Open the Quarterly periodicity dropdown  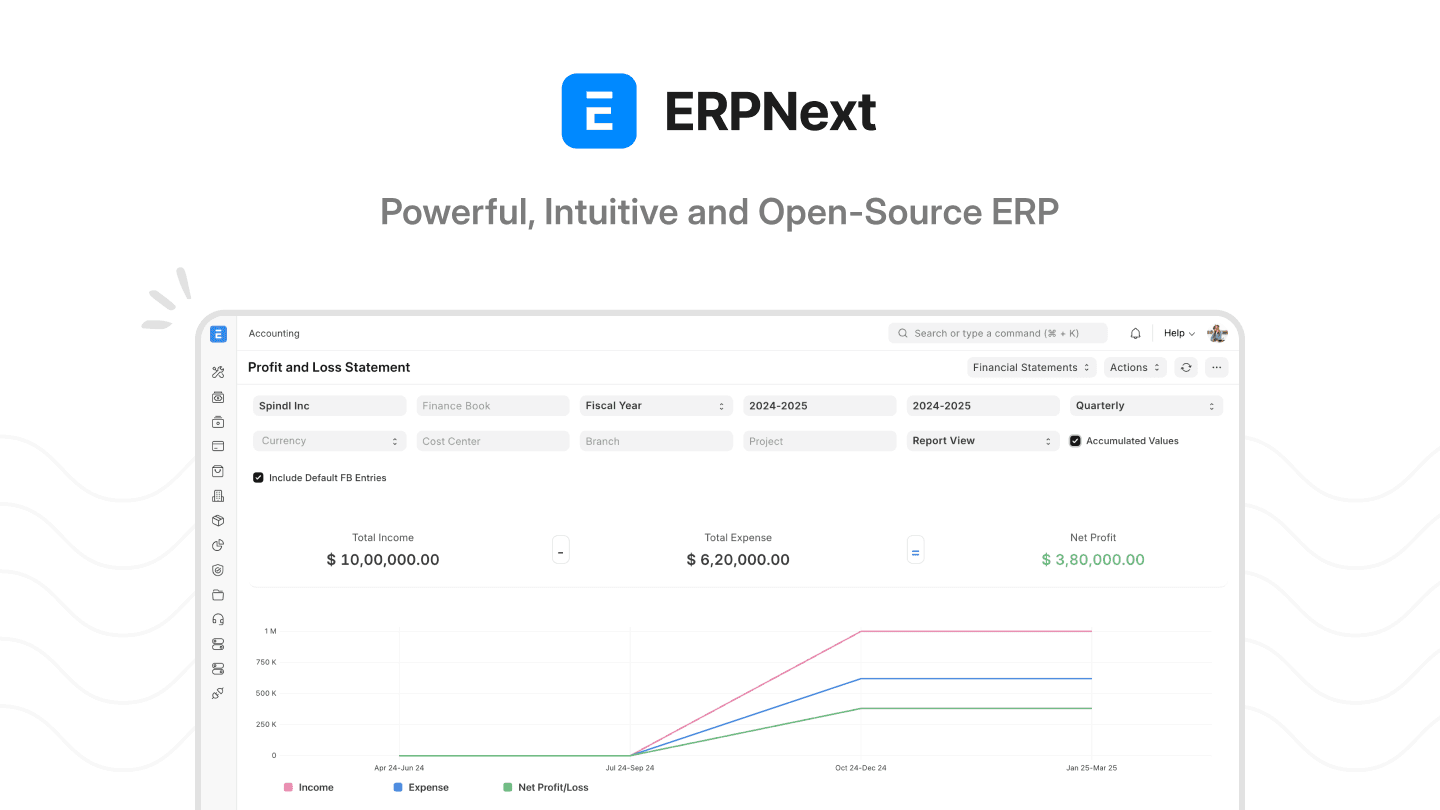[x=1146, y=405]
